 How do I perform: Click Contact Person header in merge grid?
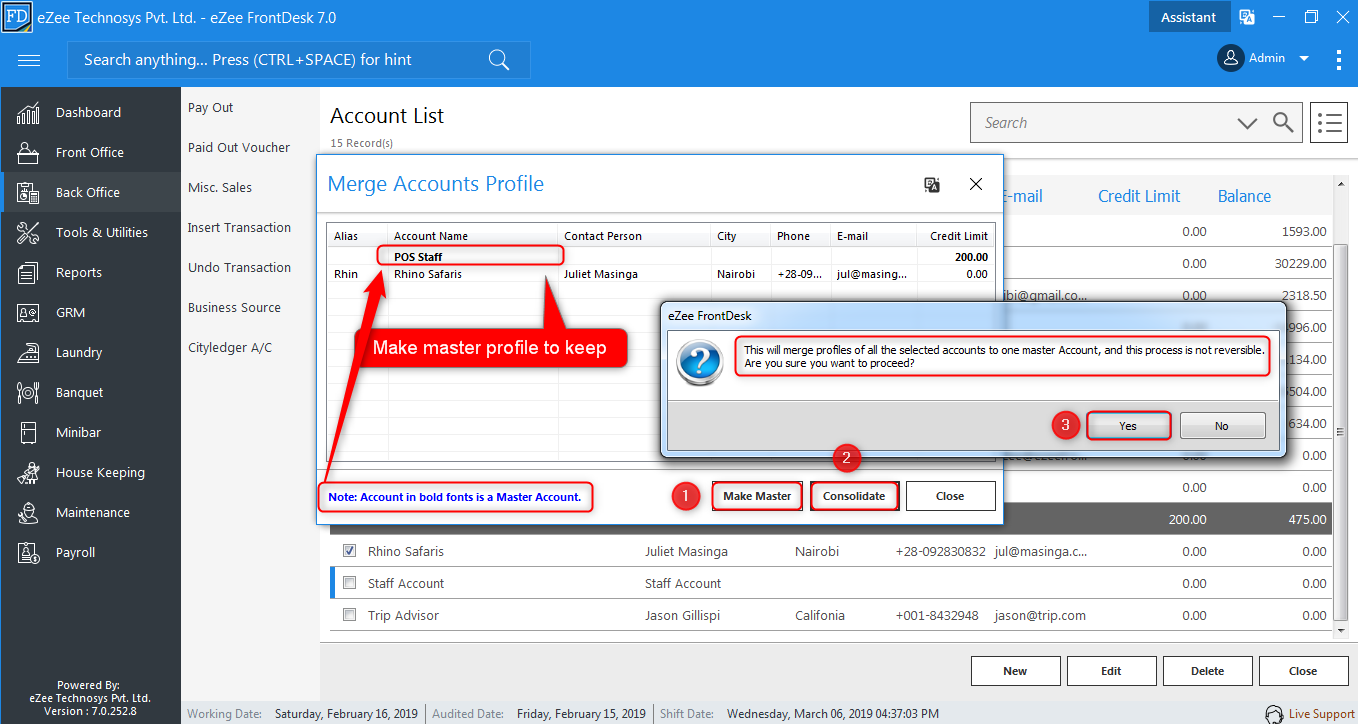coord(603,236)
